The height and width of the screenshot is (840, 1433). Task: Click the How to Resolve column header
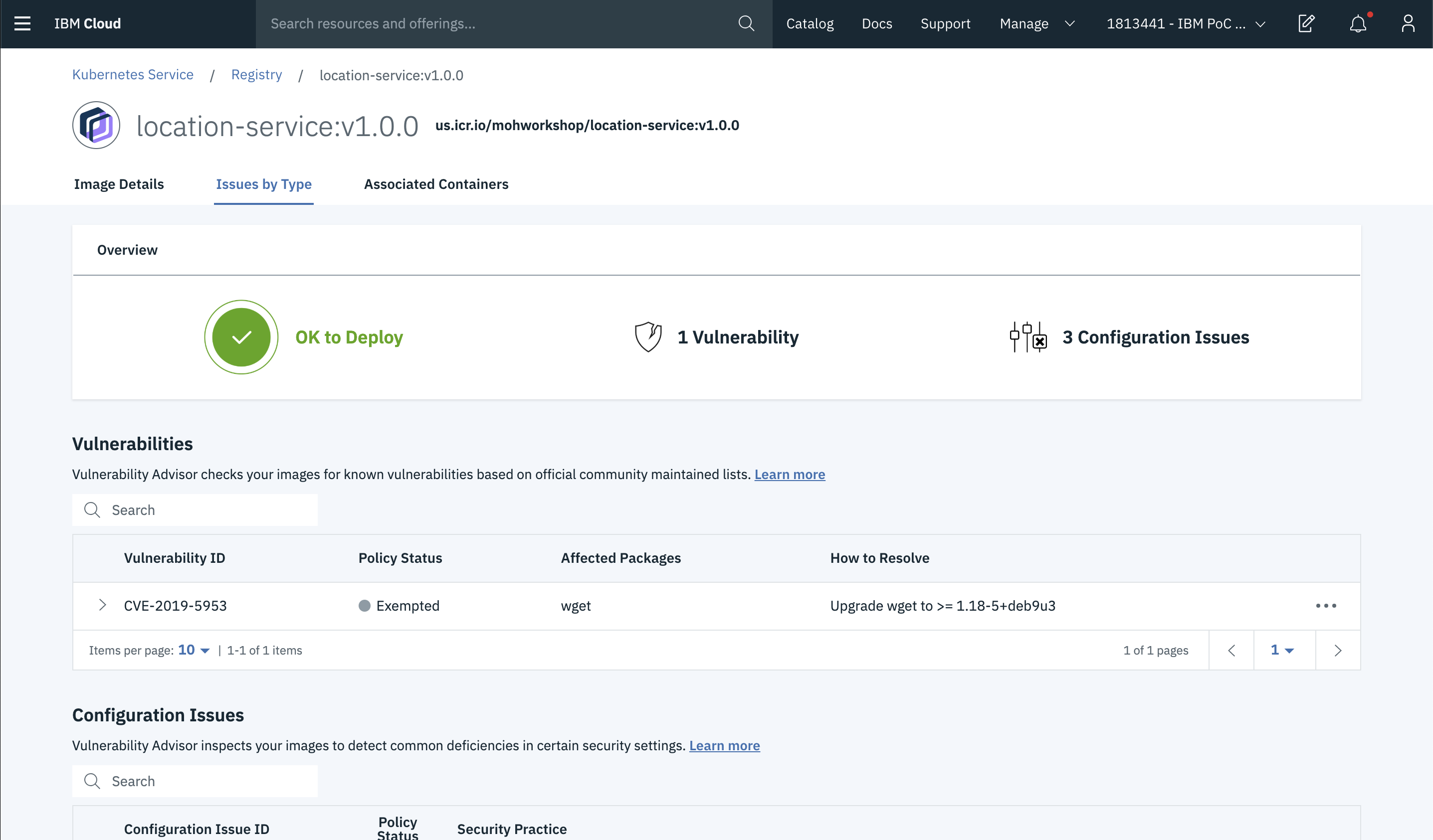(880, 558)
